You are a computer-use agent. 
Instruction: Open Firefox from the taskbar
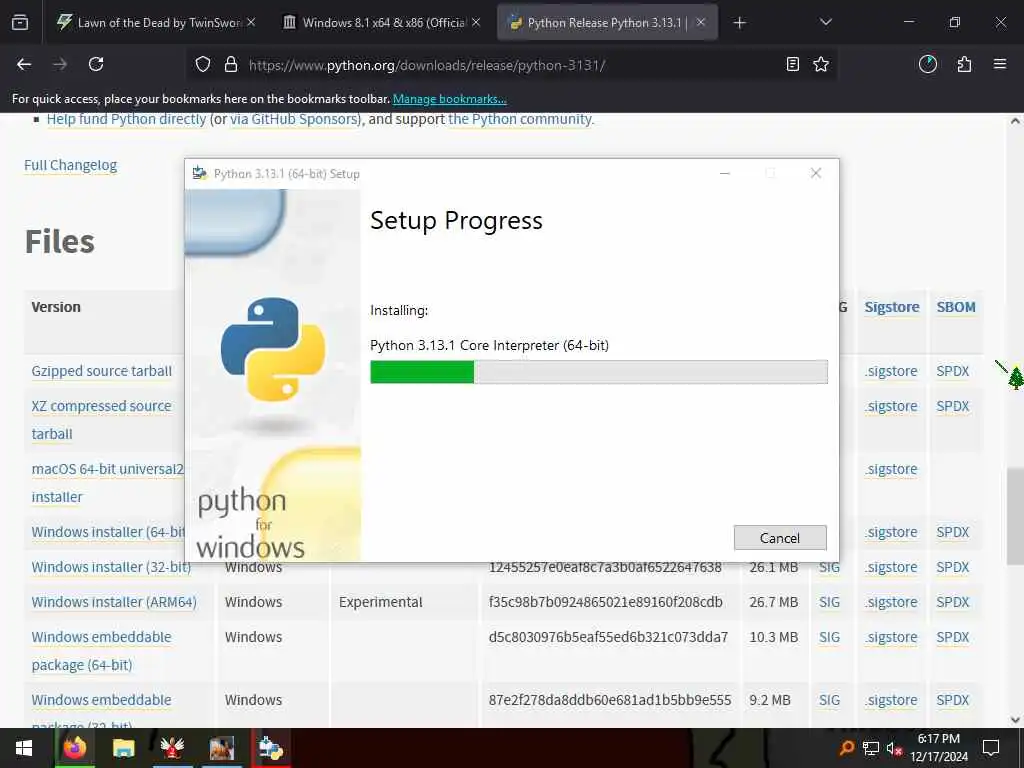[74, 748]
